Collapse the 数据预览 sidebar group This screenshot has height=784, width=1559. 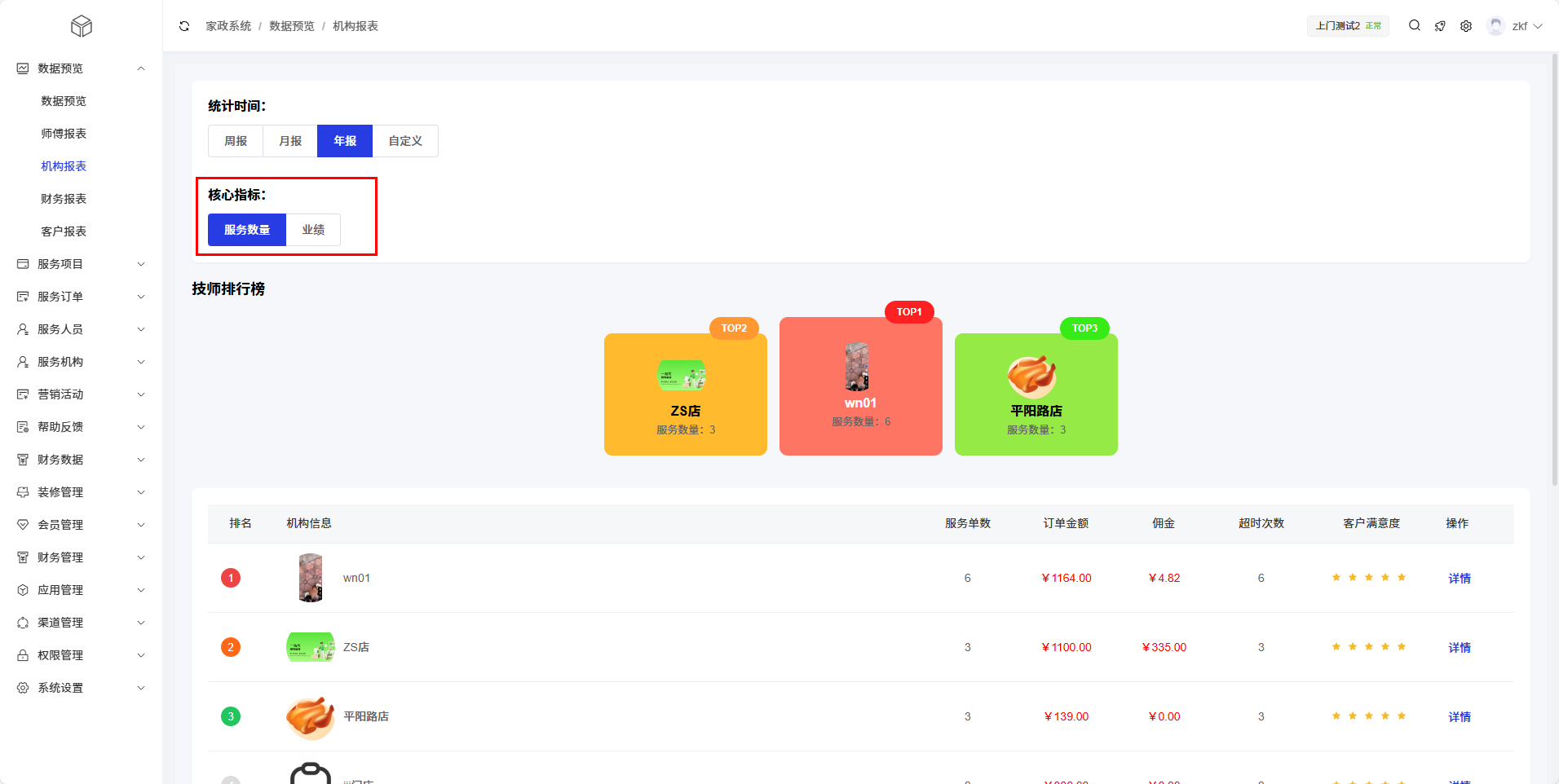tap(141, 68)
